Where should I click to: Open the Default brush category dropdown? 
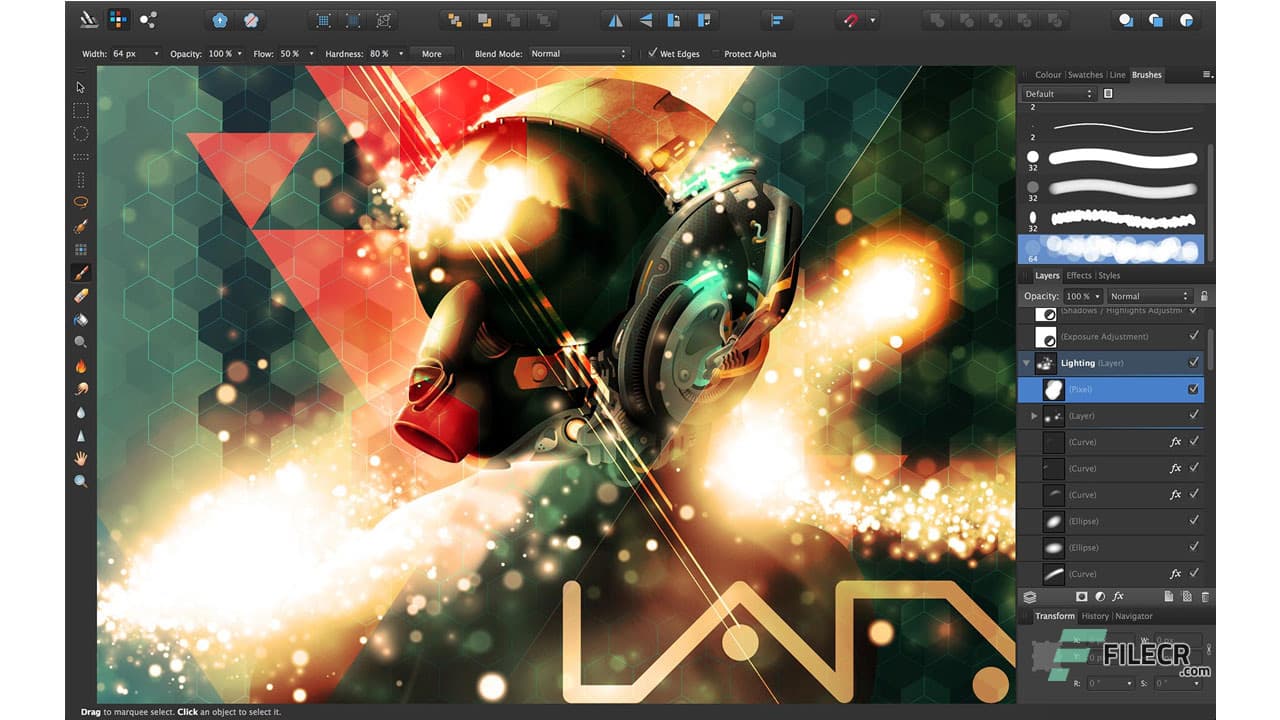[x=1057, y=93]
